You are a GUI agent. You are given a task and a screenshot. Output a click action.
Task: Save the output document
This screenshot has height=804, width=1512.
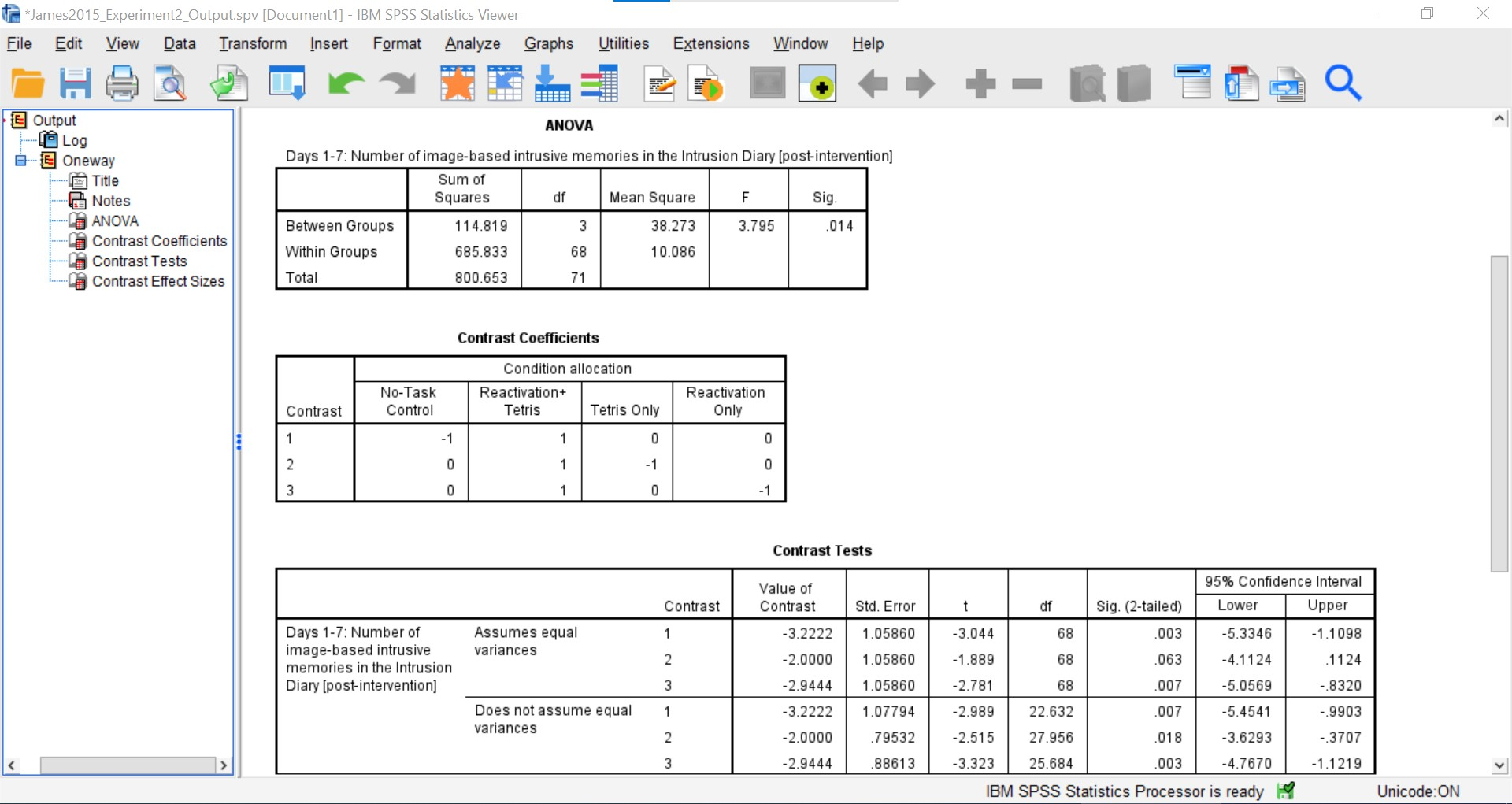[x=76, y=83]
